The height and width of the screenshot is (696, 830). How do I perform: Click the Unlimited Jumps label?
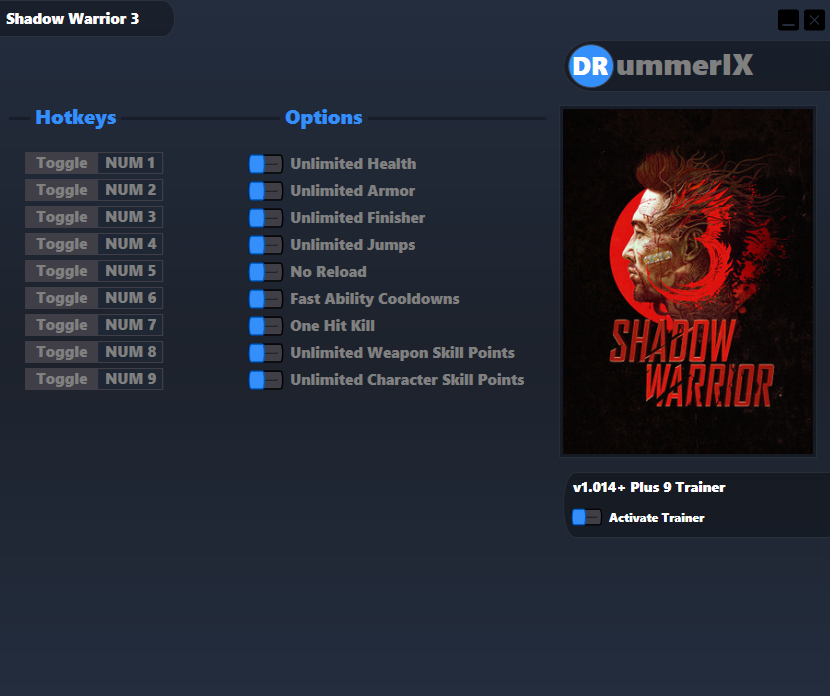[353, 245]
